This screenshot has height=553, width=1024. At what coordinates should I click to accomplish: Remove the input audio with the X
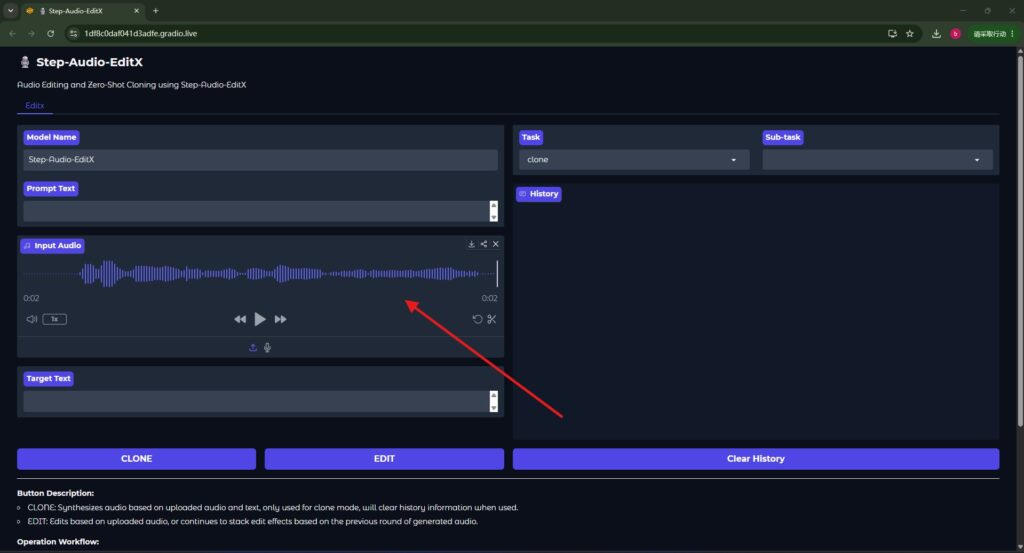[x=496, y=244]
